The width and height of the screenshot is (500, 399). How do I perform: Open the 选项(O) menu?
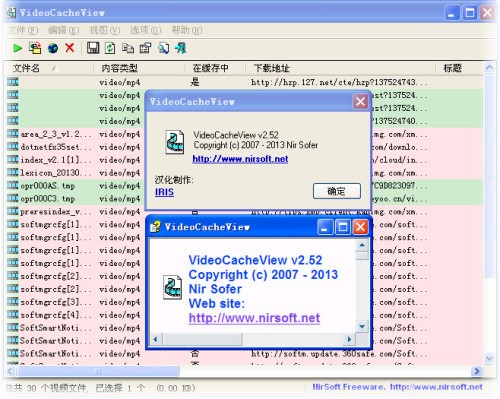pyautogui.click(x=146, y=30)
